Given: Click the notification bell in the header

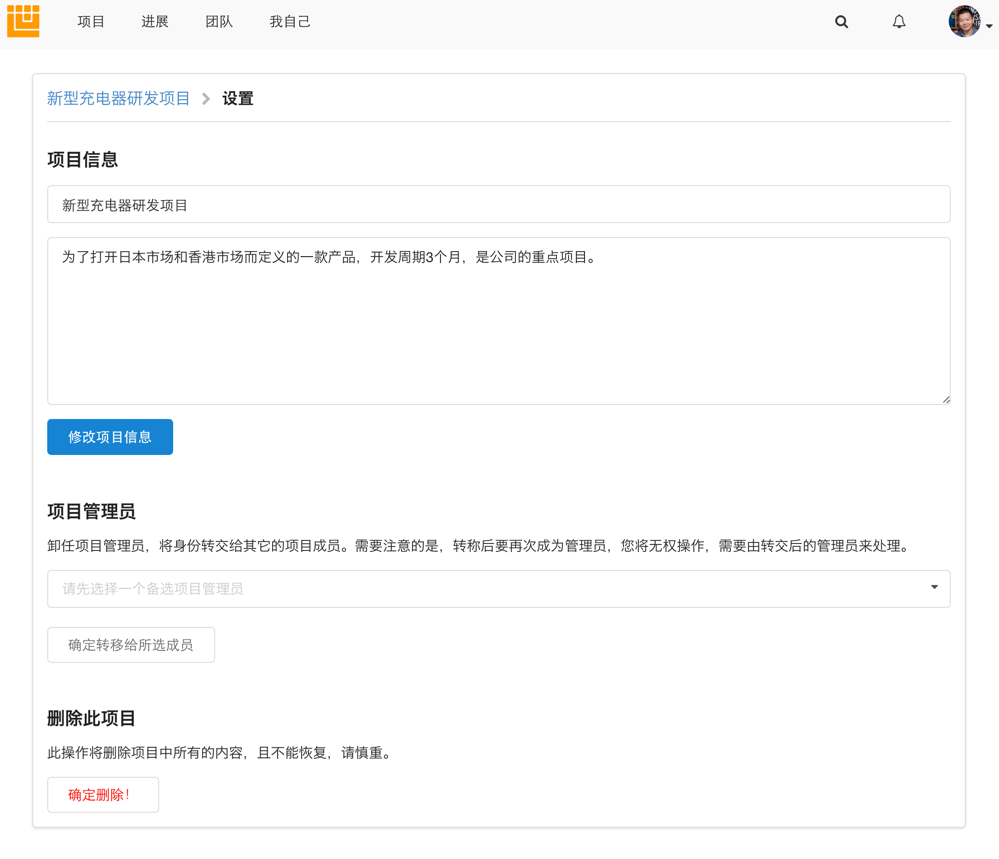Looking at the screenshot, I should click(x=898, y=21).
